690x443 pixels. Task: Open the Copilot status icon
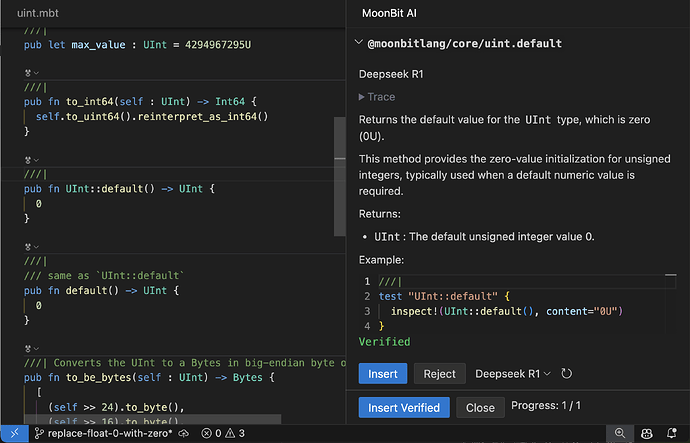coord(646,433)
